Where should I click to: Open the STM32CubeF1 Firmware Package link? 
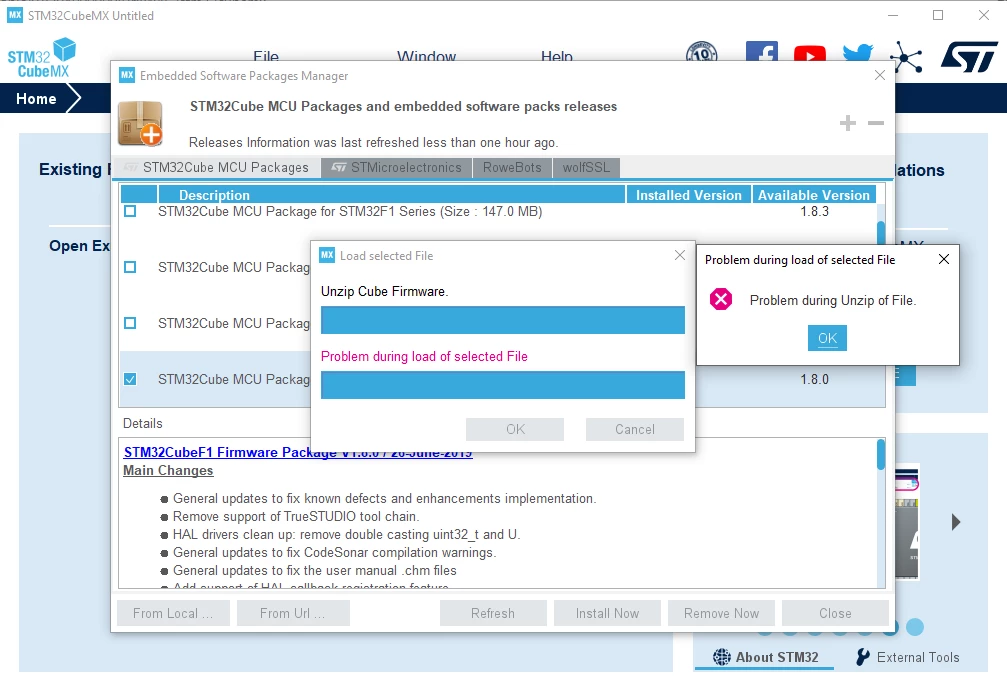(x=298, y=452)
